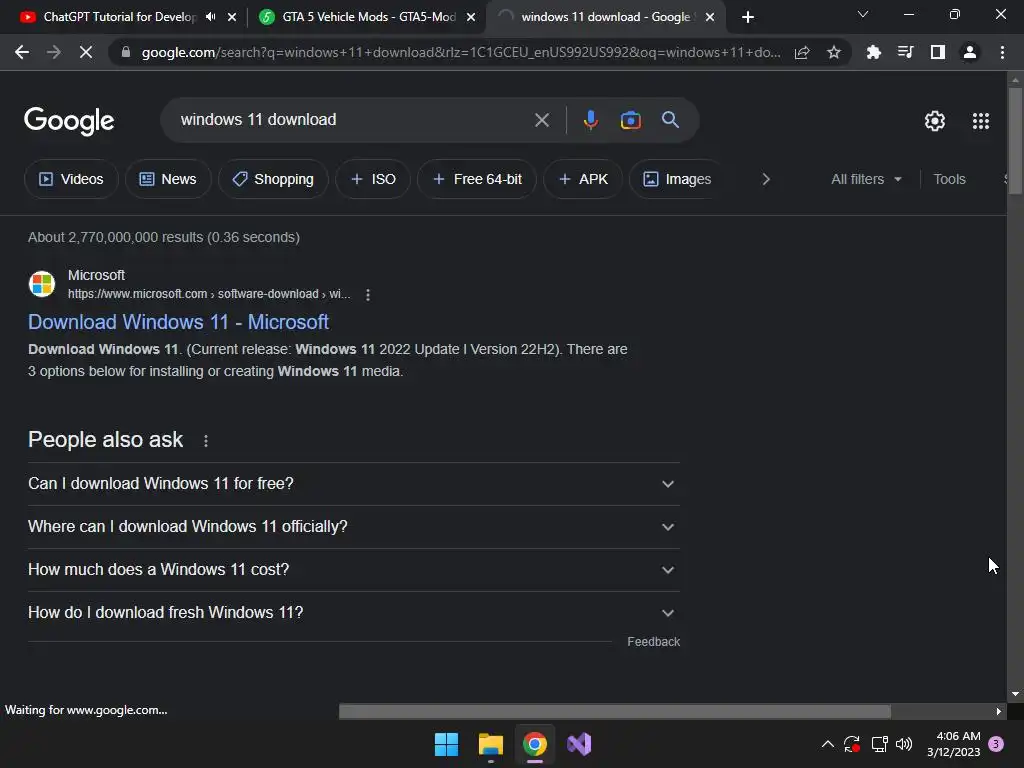Show hidden system tray icons
Image resolution: width=1024 pixels, height=768 pixels.
click(827, 744)
